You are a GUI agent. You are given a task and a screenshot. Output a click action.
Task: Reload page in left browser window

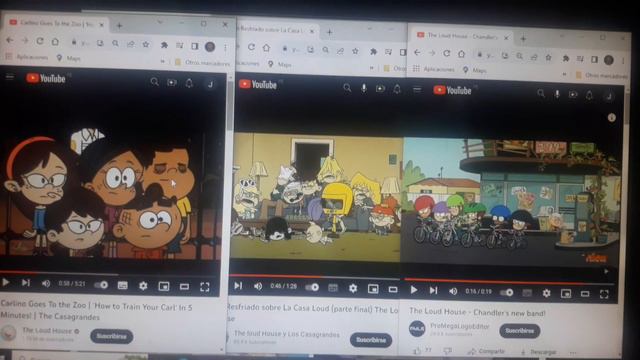(40, 41)
